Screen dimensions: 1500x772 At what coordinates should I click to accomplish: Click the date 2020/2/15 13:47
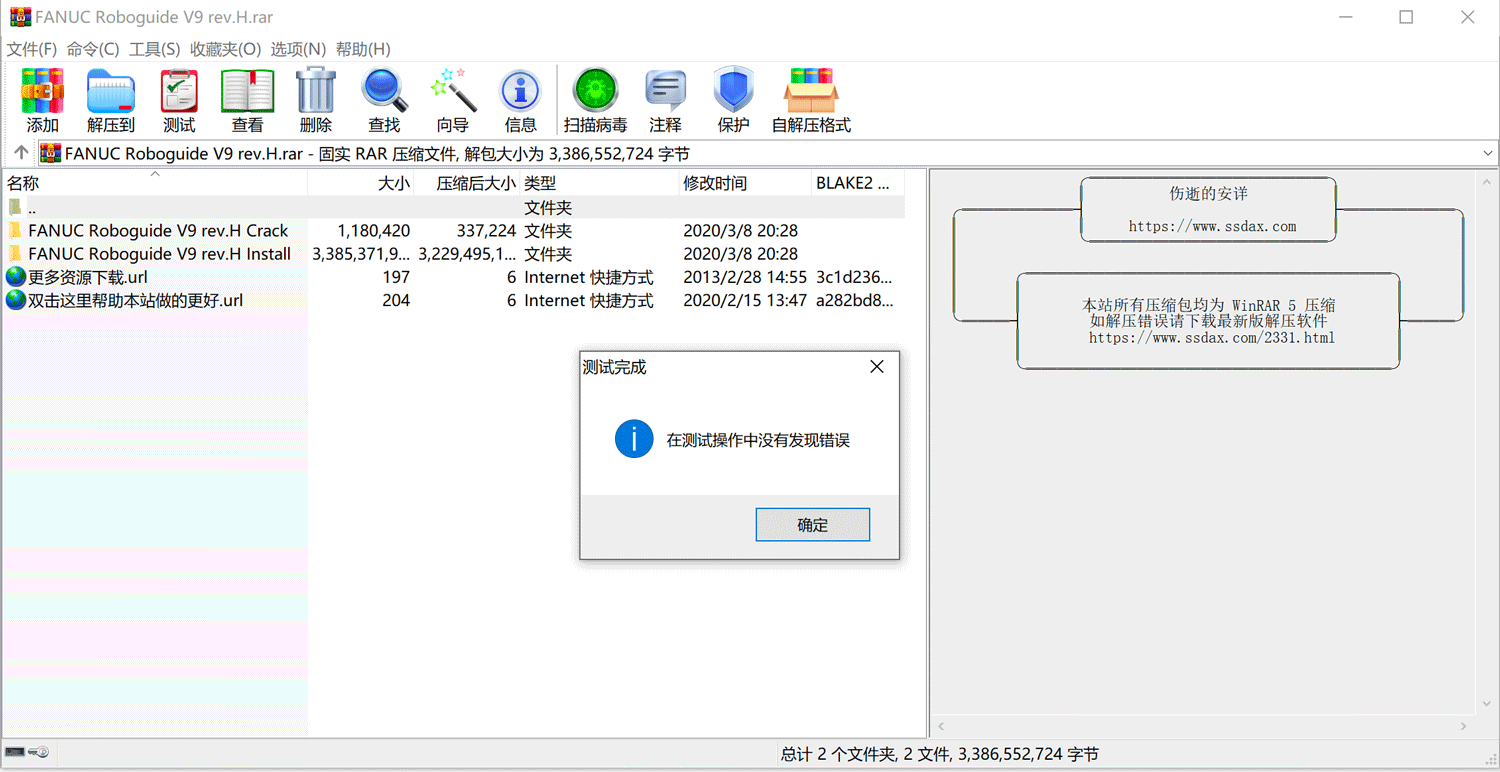745,300
